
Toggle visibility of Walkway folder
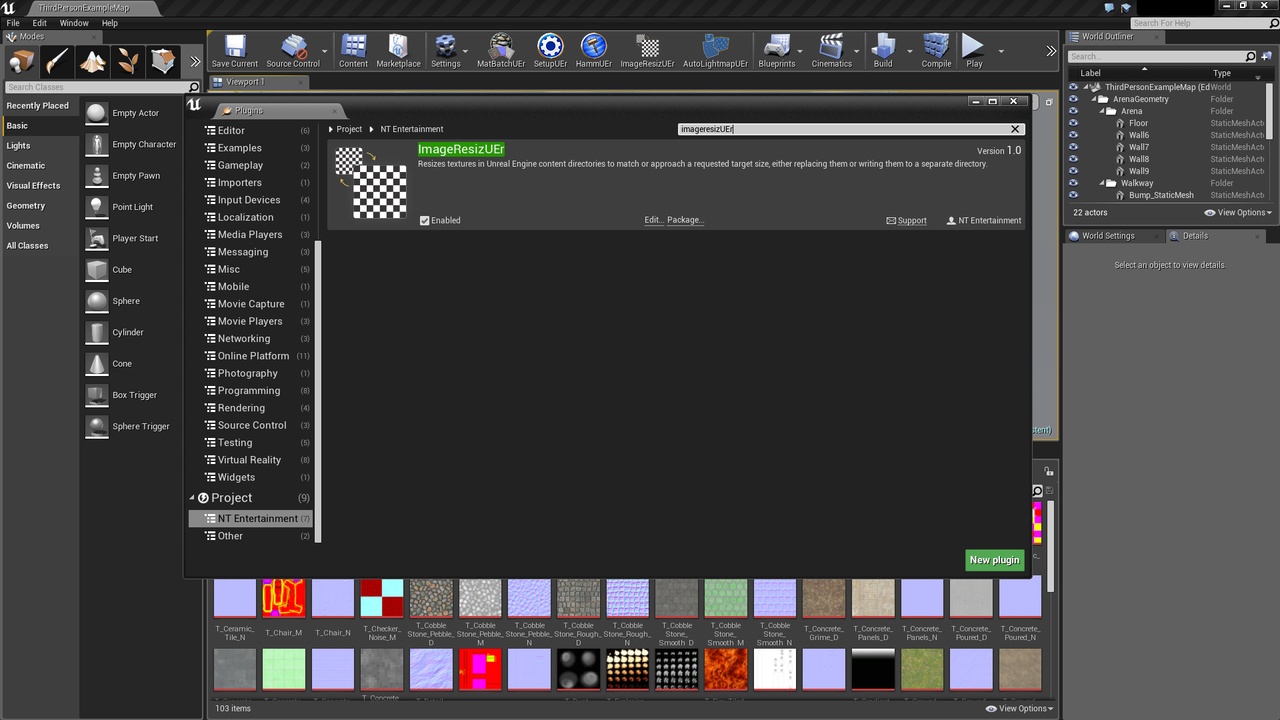(1073, 183)
